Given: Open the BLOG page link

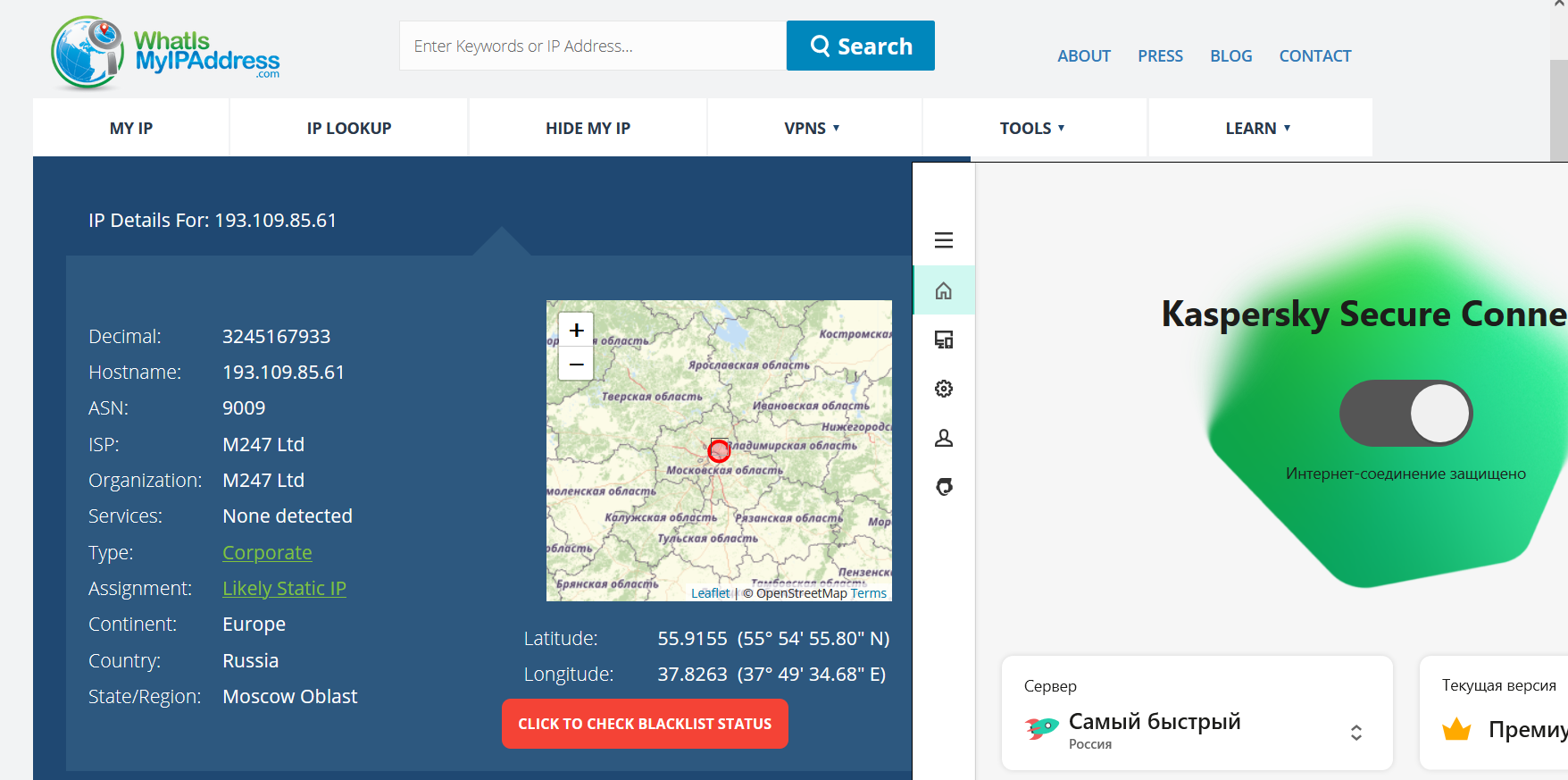Looking at the screenshot, I should pos(1230,55).
